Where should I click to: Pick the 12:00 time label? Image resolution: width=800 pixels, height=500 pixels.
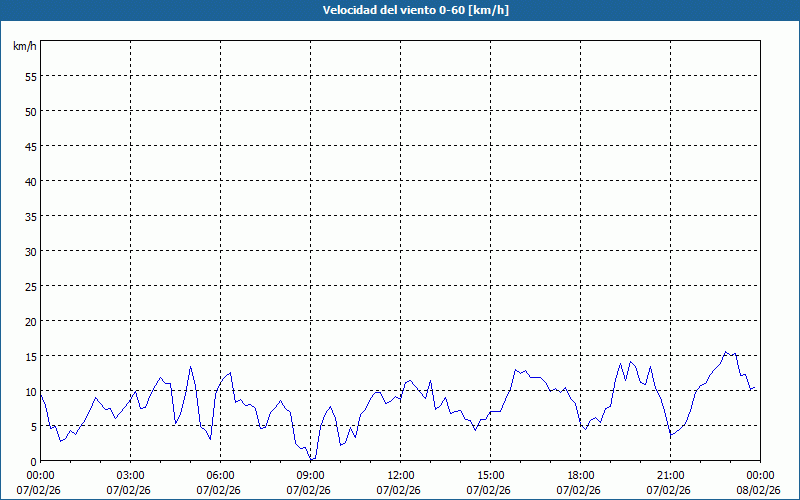point(400,475)
